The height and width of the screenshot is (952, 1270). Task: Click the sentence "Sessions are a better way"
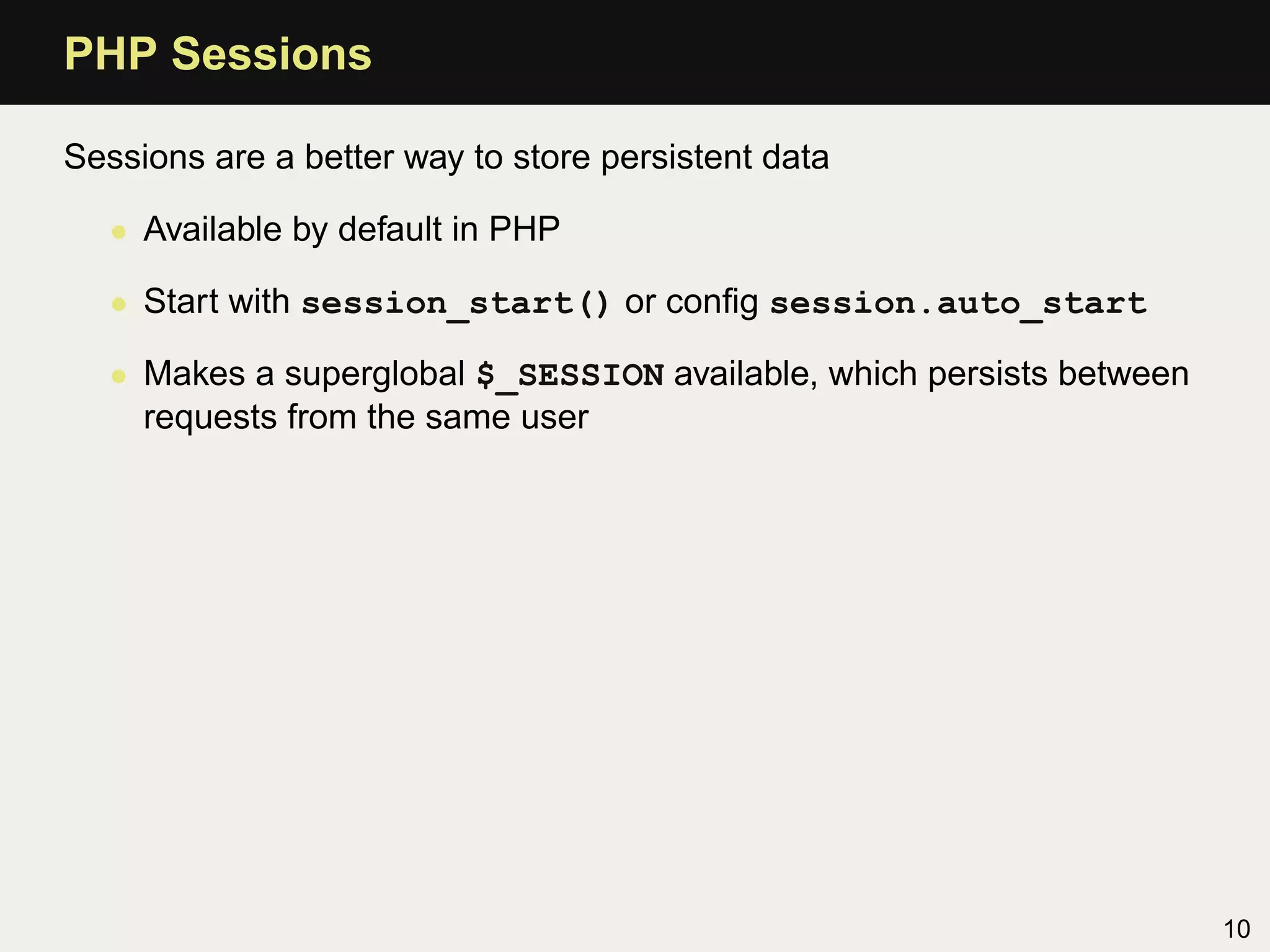click(446, 157)
